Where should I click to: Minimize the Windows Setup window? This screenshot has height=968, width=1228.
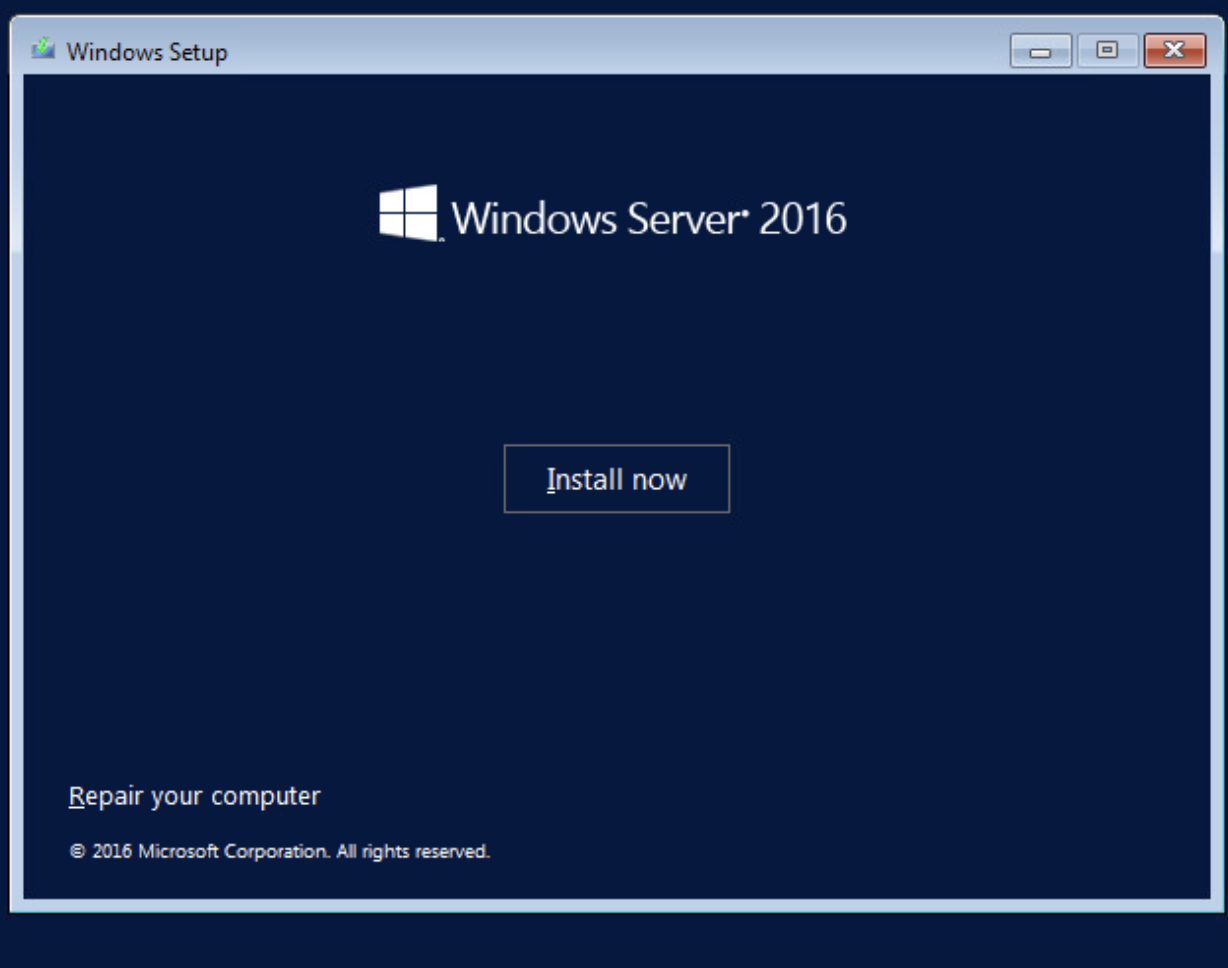coord(1040,51)
